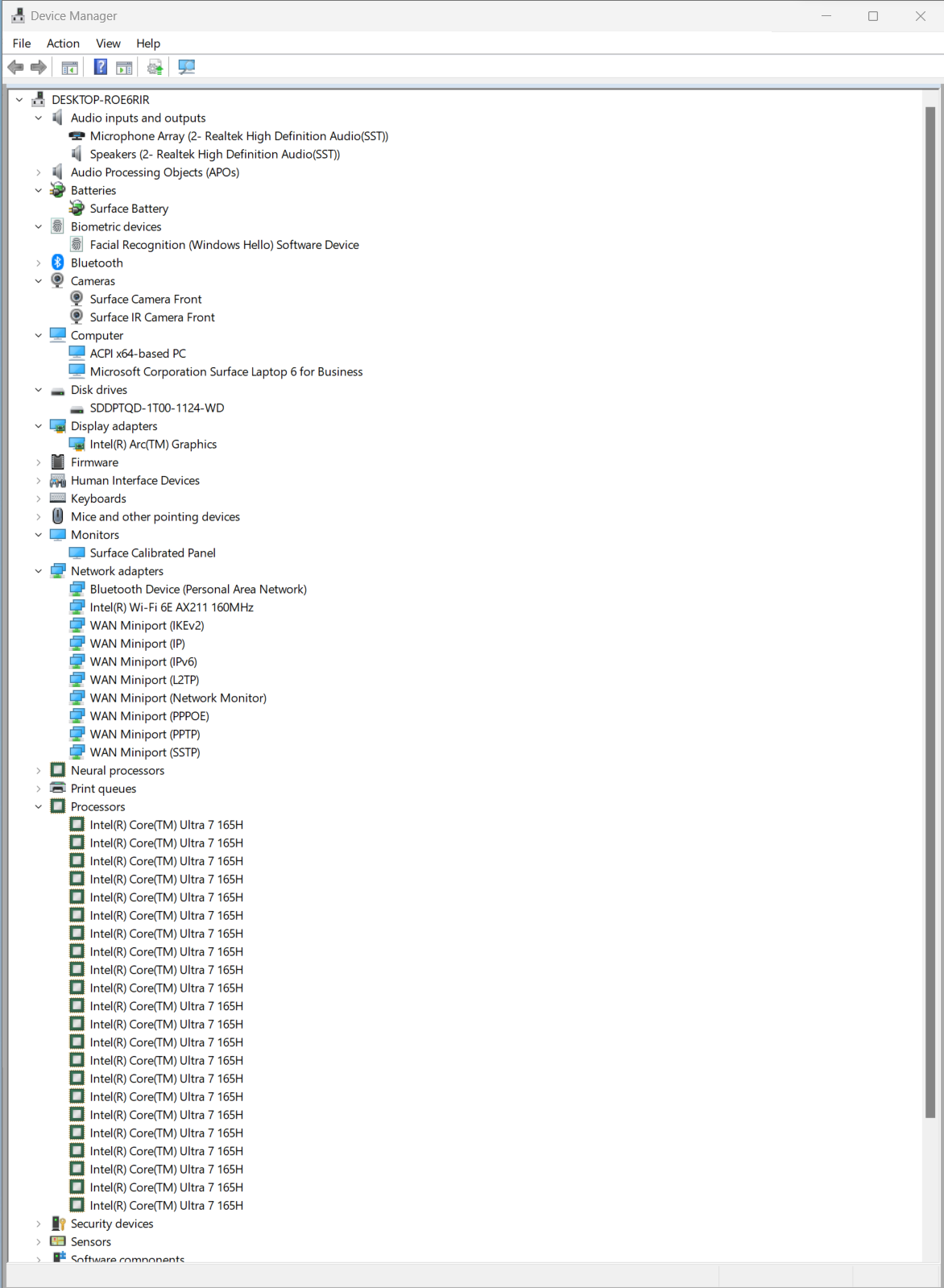Collapse the Audio inputs and outputs node

[x=38, y=118]
